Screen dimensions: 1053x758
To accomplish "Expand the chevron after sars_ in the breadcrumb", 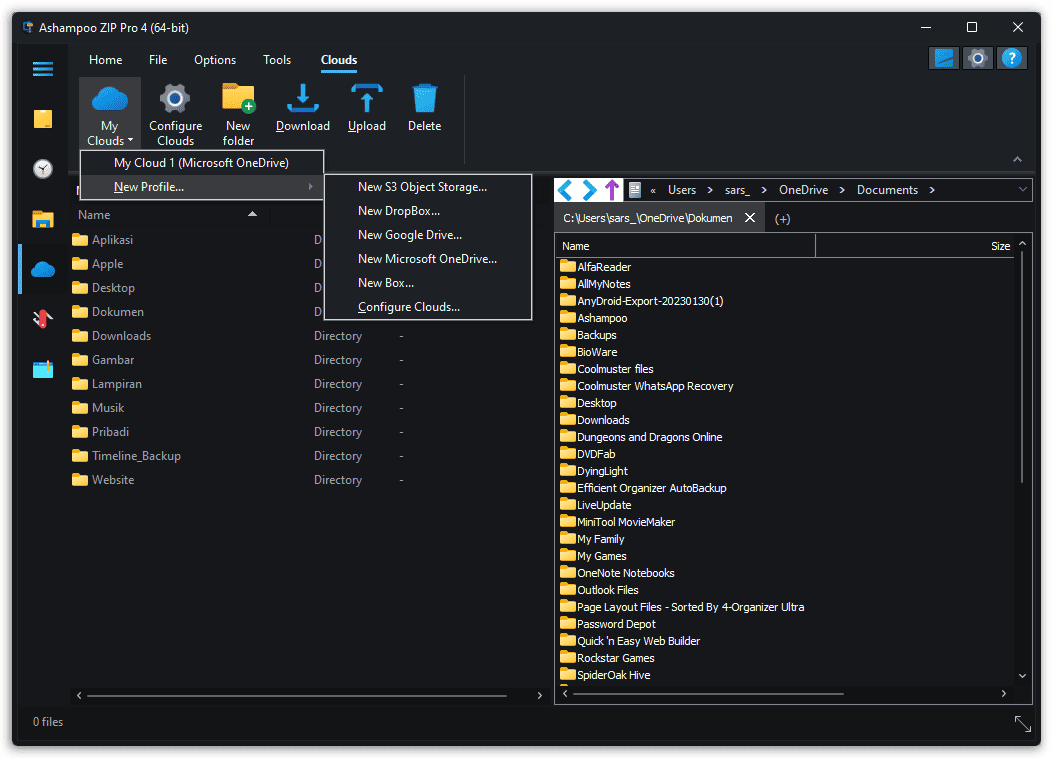I will pos(764,190).
